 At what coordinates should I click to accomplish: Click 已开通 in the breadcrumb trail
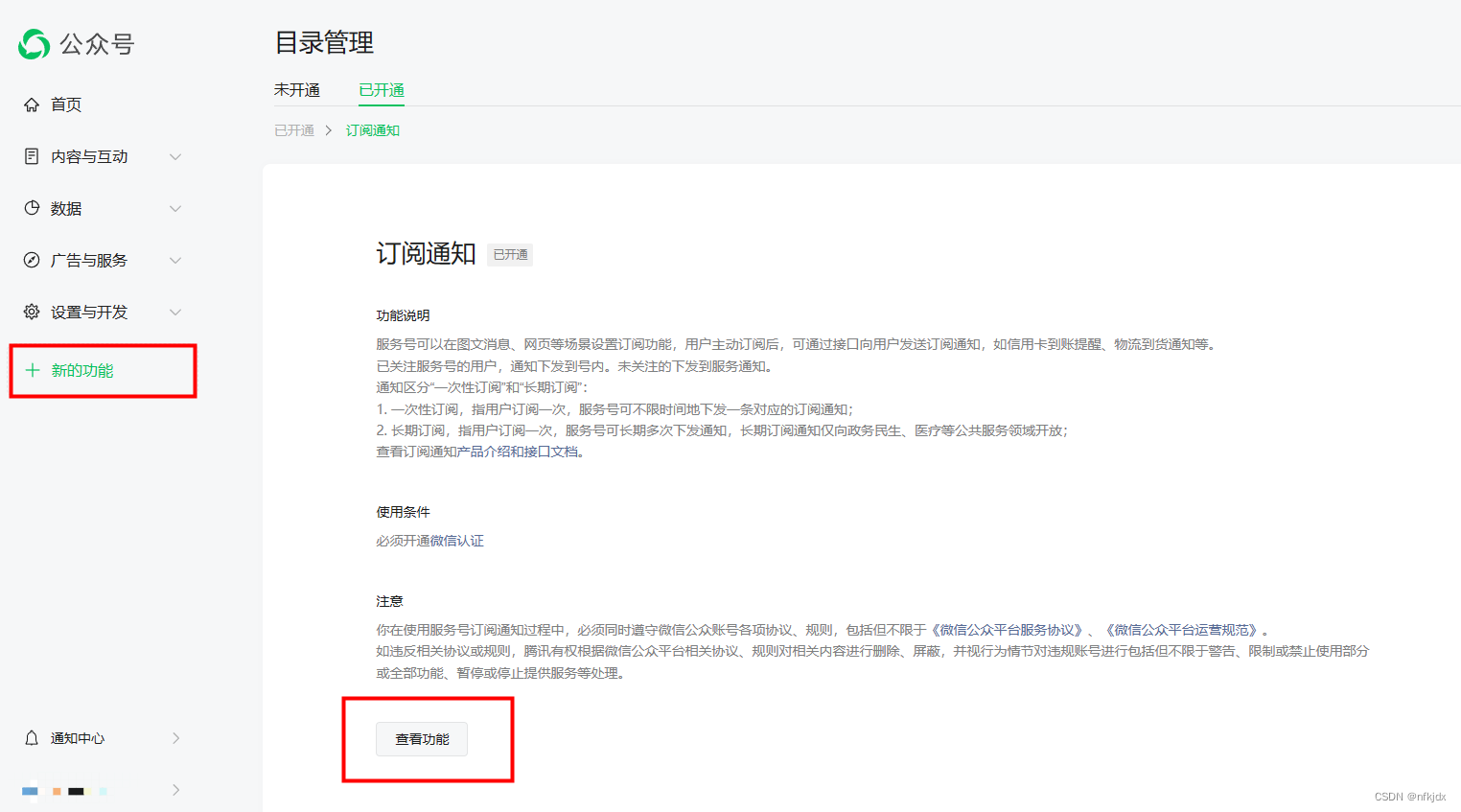294,130
